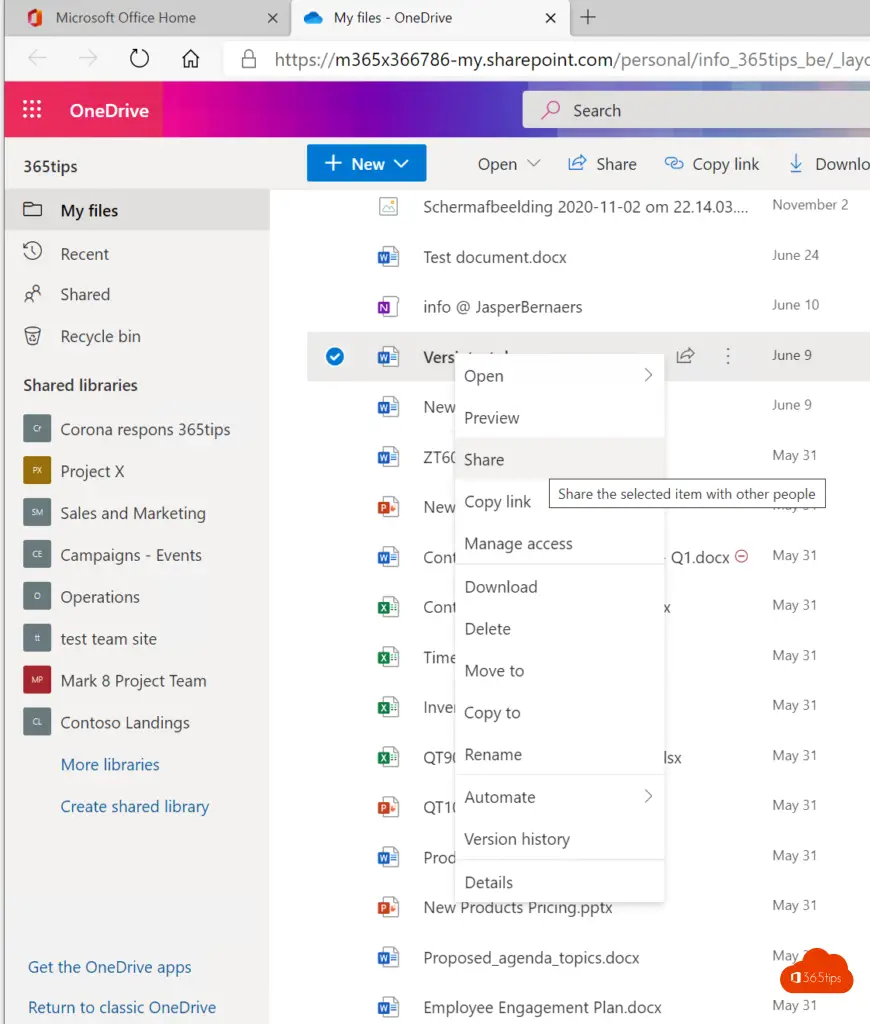Image resolution: width=870 pixels, height=1024 pixels.
Task: Expand Automate submenu in context menu
Action: [648, 796]
